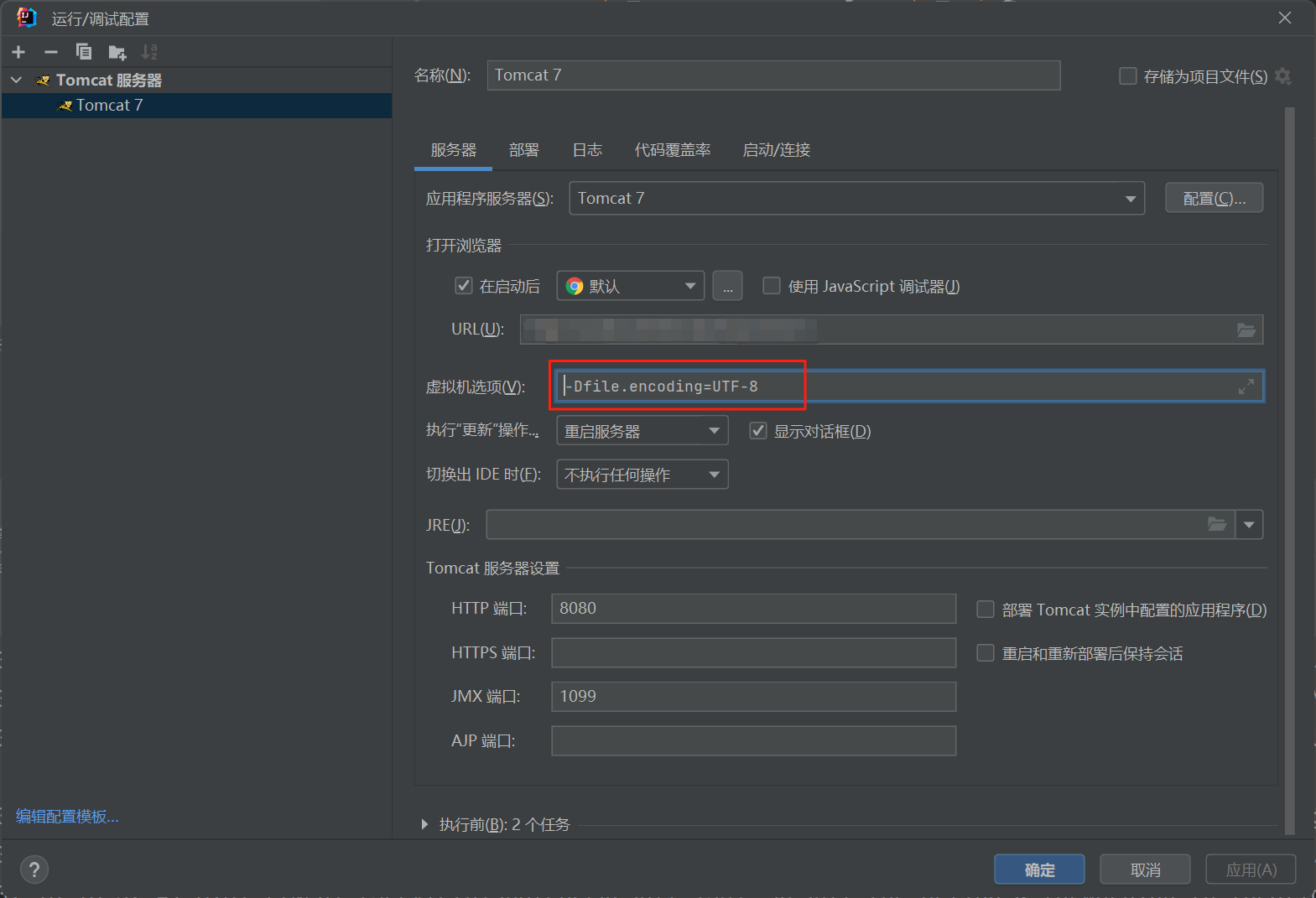Open the default browser dropdown

click(x=631, y=286)
